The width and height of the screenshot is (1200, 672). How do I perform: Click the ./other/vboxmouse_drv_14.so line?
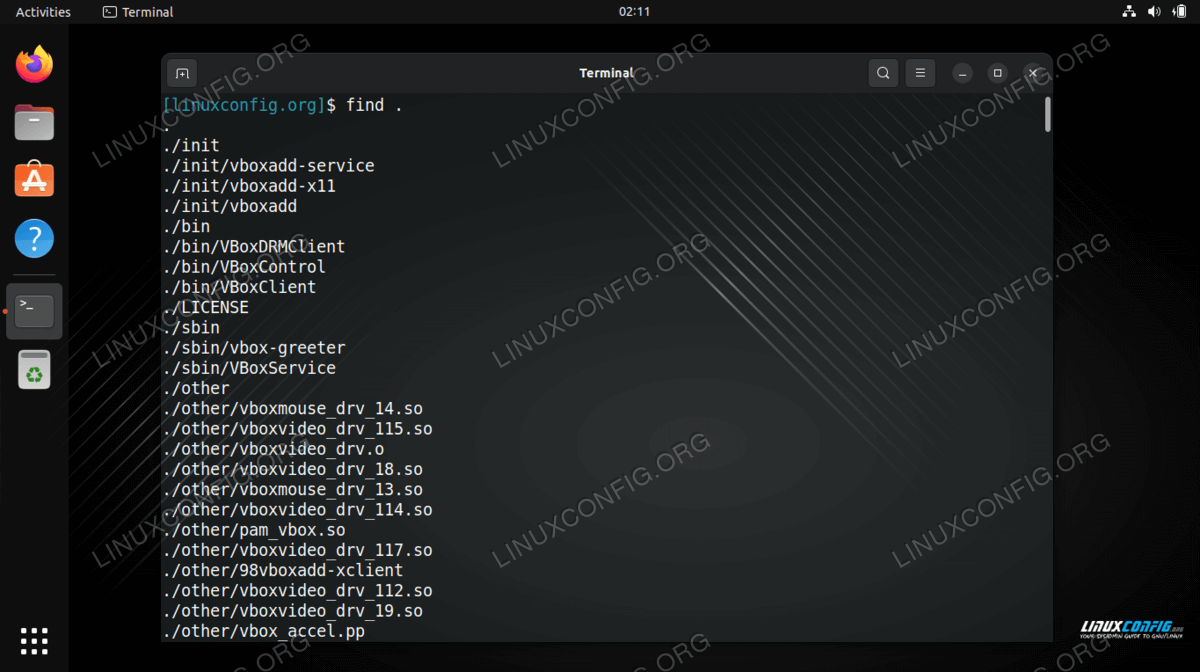point(292,409)
